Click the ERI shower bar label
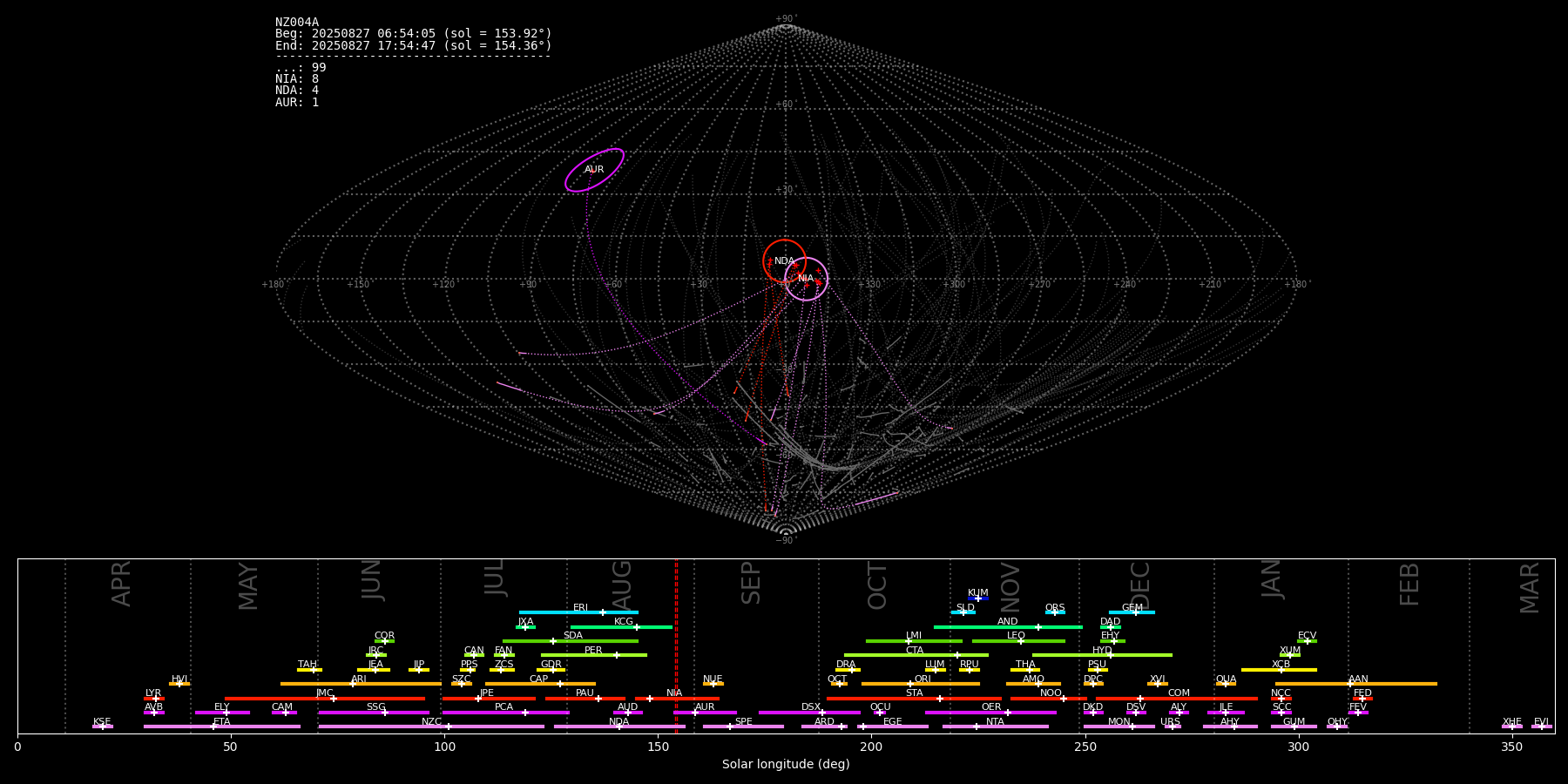 [581, 608]
